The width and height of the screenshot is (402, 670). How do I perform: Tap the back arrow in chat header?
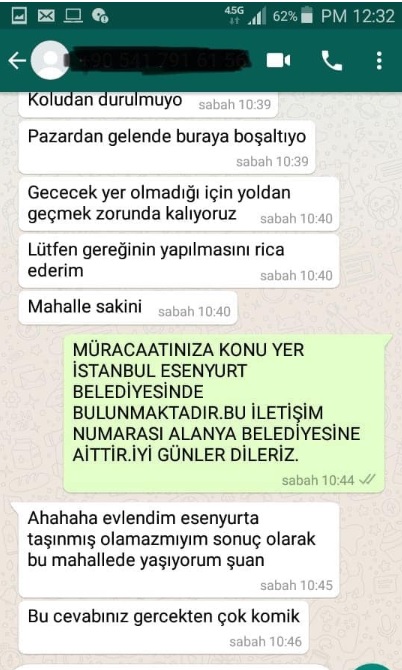(17, 61)
